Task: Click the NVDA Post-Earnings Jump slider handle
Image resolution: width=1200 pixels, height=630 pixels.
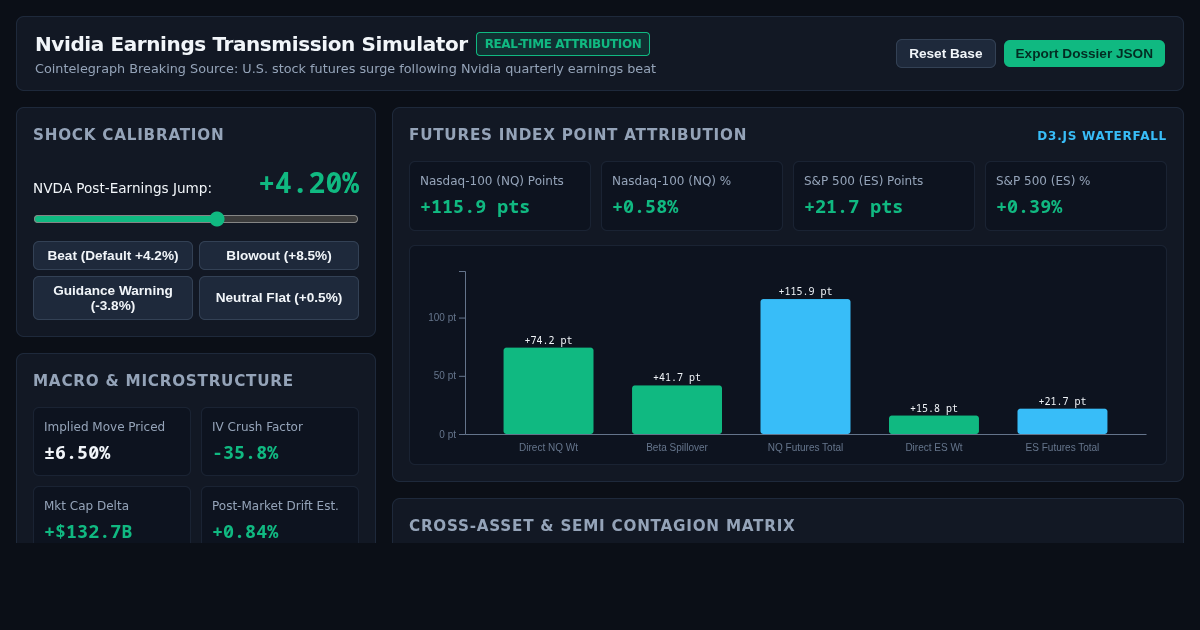Action: (217, 219)
